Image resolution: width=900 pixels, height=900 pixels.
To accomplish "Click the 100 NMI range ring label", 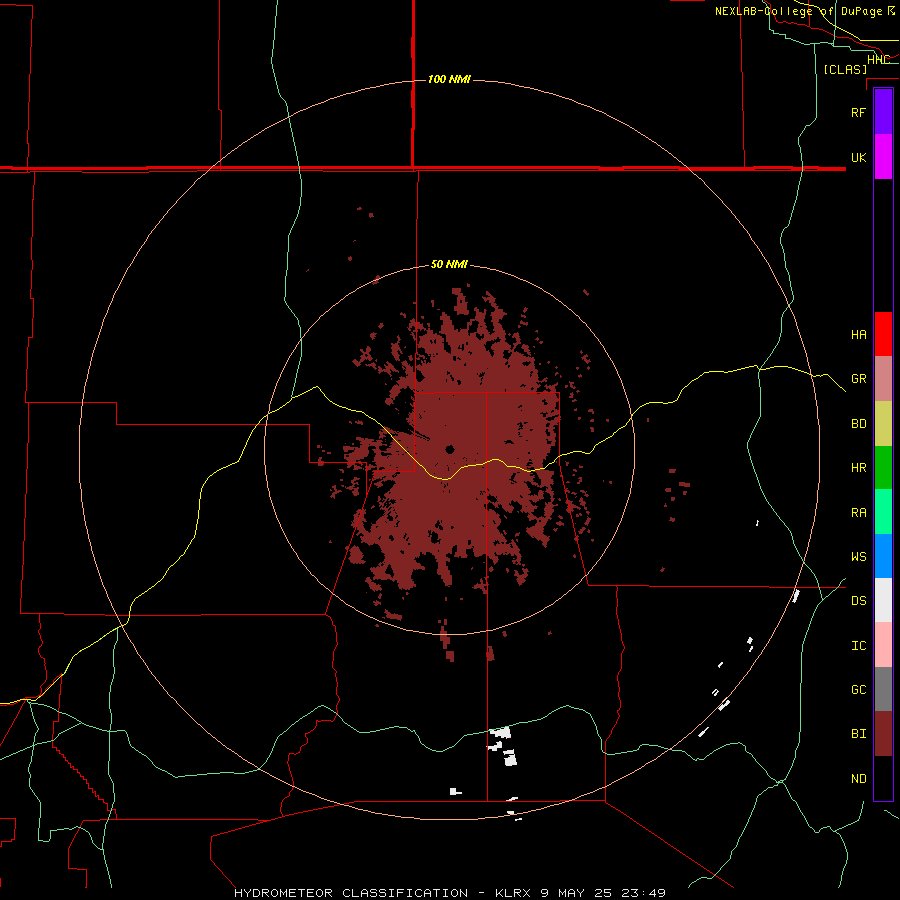I will 449,79.
